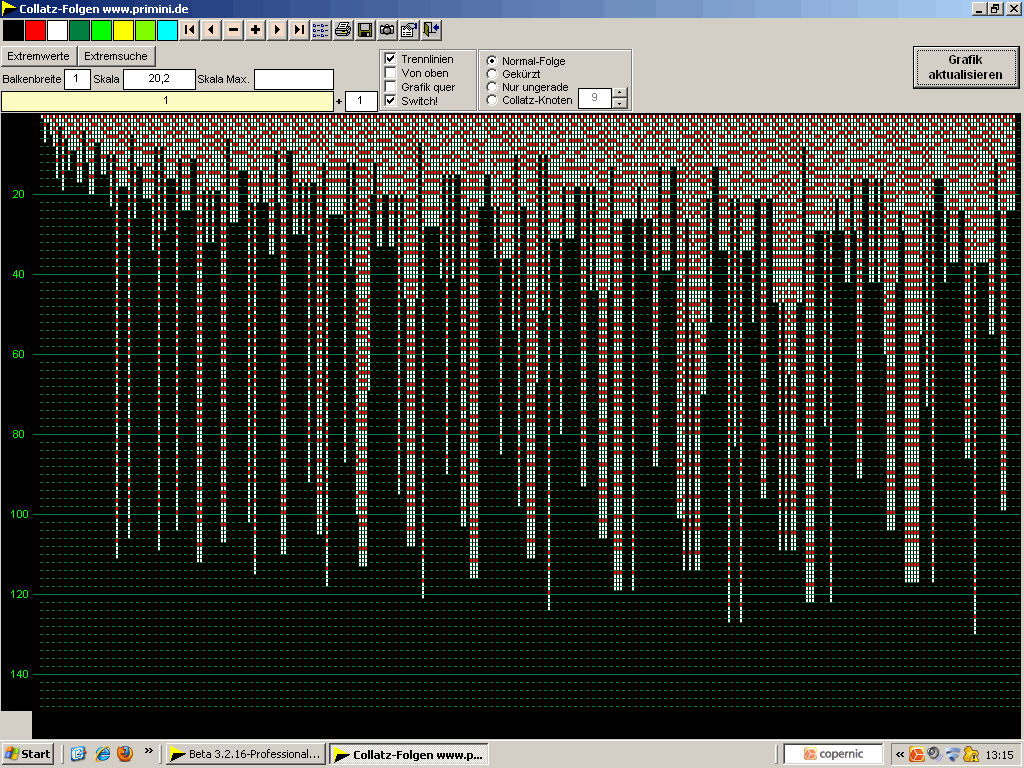1024x768 pixels.
Task: Click Grafik aktualisieren button
Action: point(965,67)
